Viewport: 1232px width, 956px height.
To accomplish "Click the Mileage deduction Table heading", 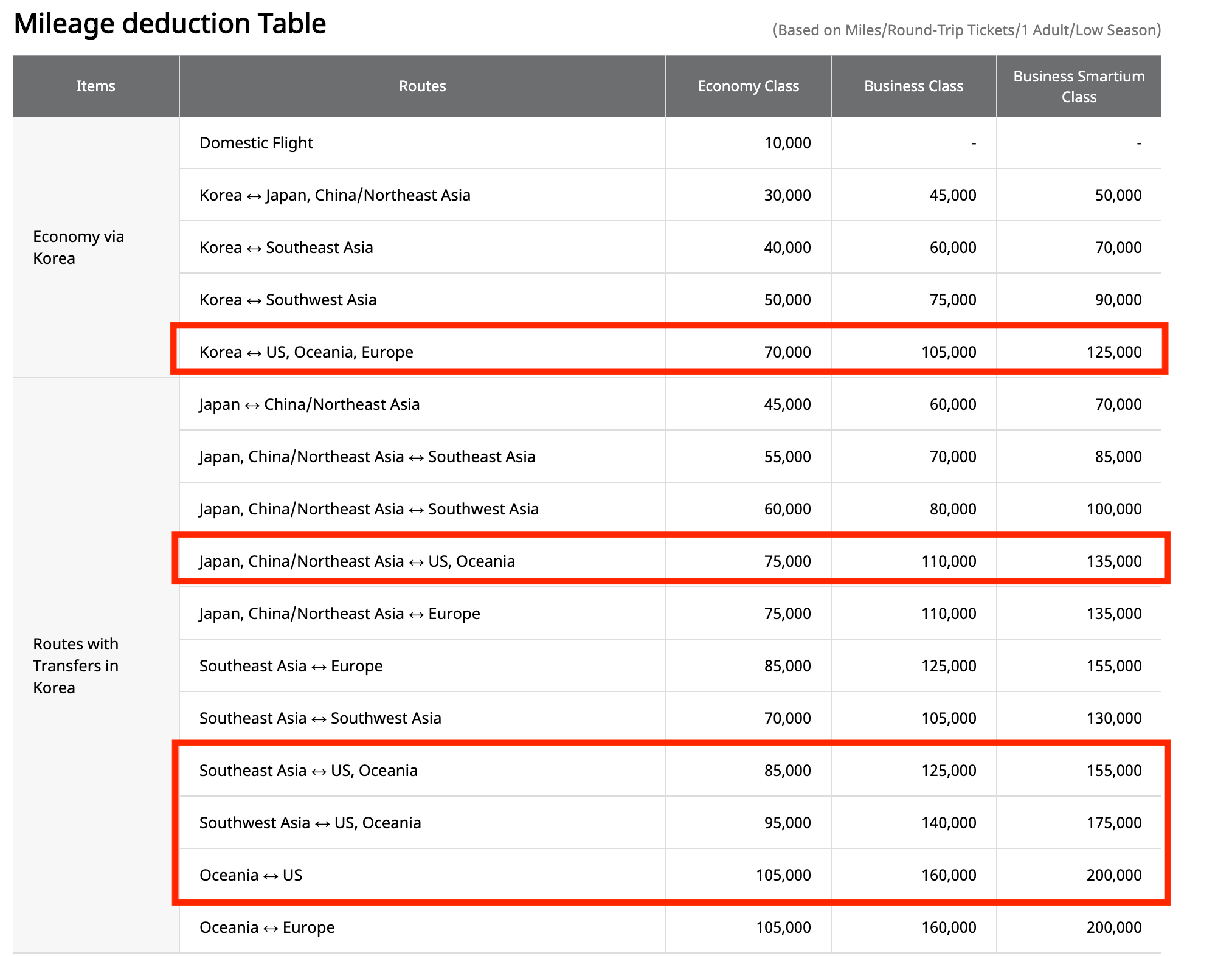I will point(170,24).
